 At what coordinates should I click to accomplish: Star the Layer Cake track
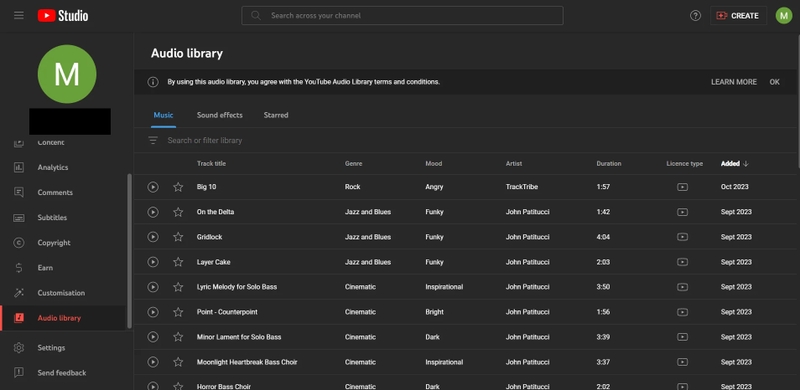click(178, 262)
